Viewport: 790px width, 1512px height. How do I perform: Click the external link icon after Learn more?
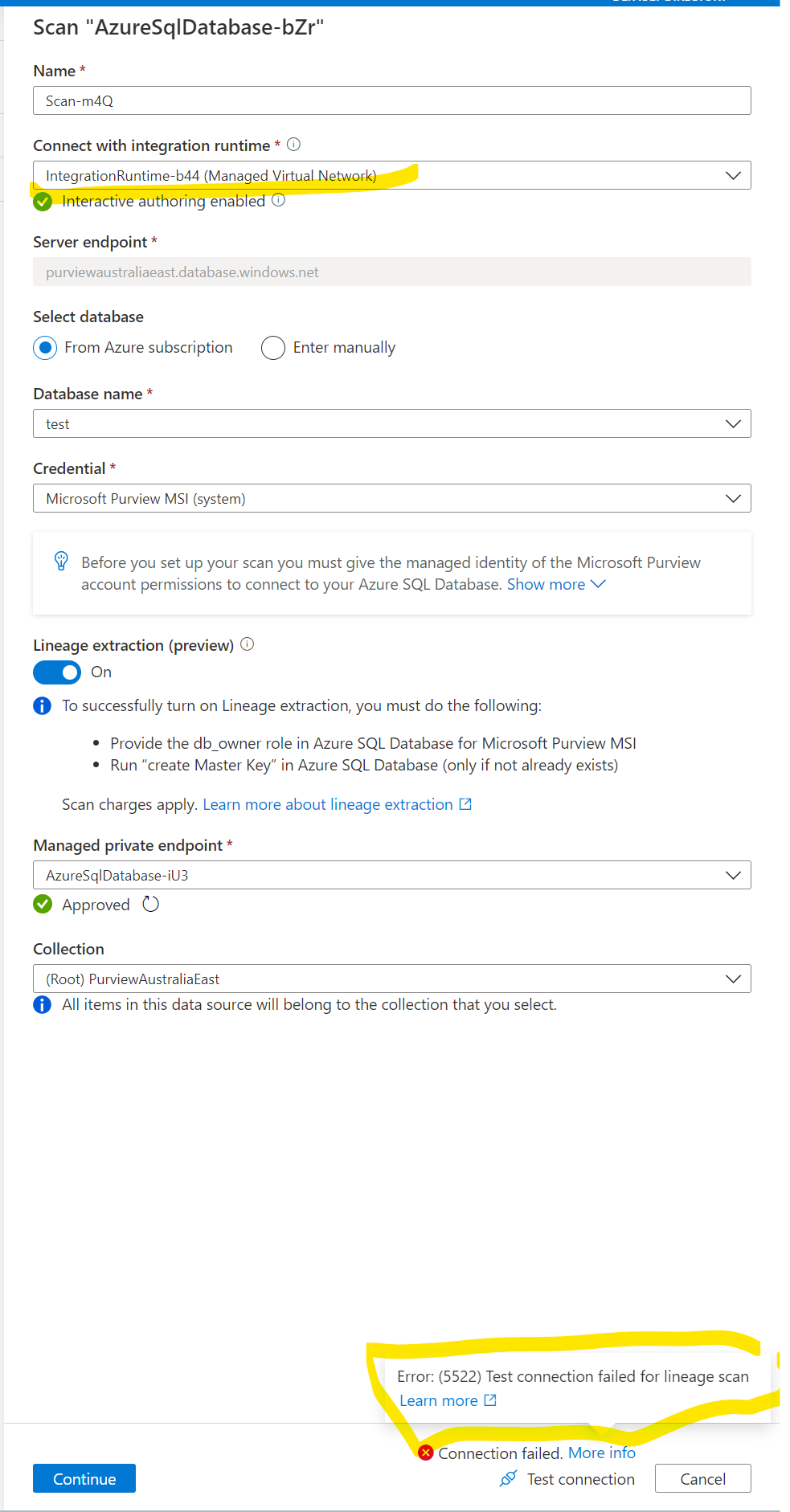click(x=490, y=1400)
